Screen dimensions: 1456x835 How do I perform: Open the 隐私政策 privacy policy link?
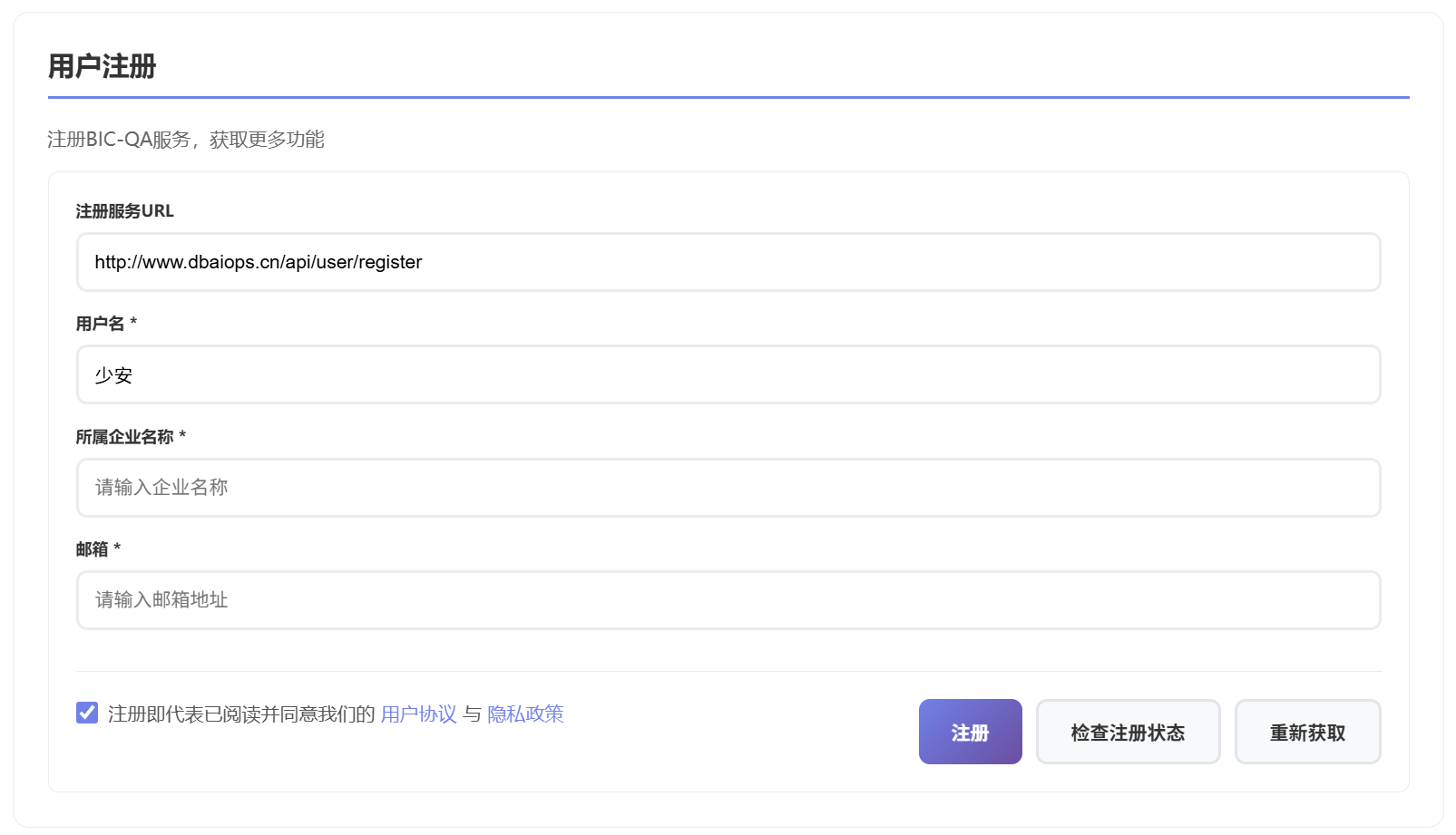pyautogui.click(x=526, y=714)
